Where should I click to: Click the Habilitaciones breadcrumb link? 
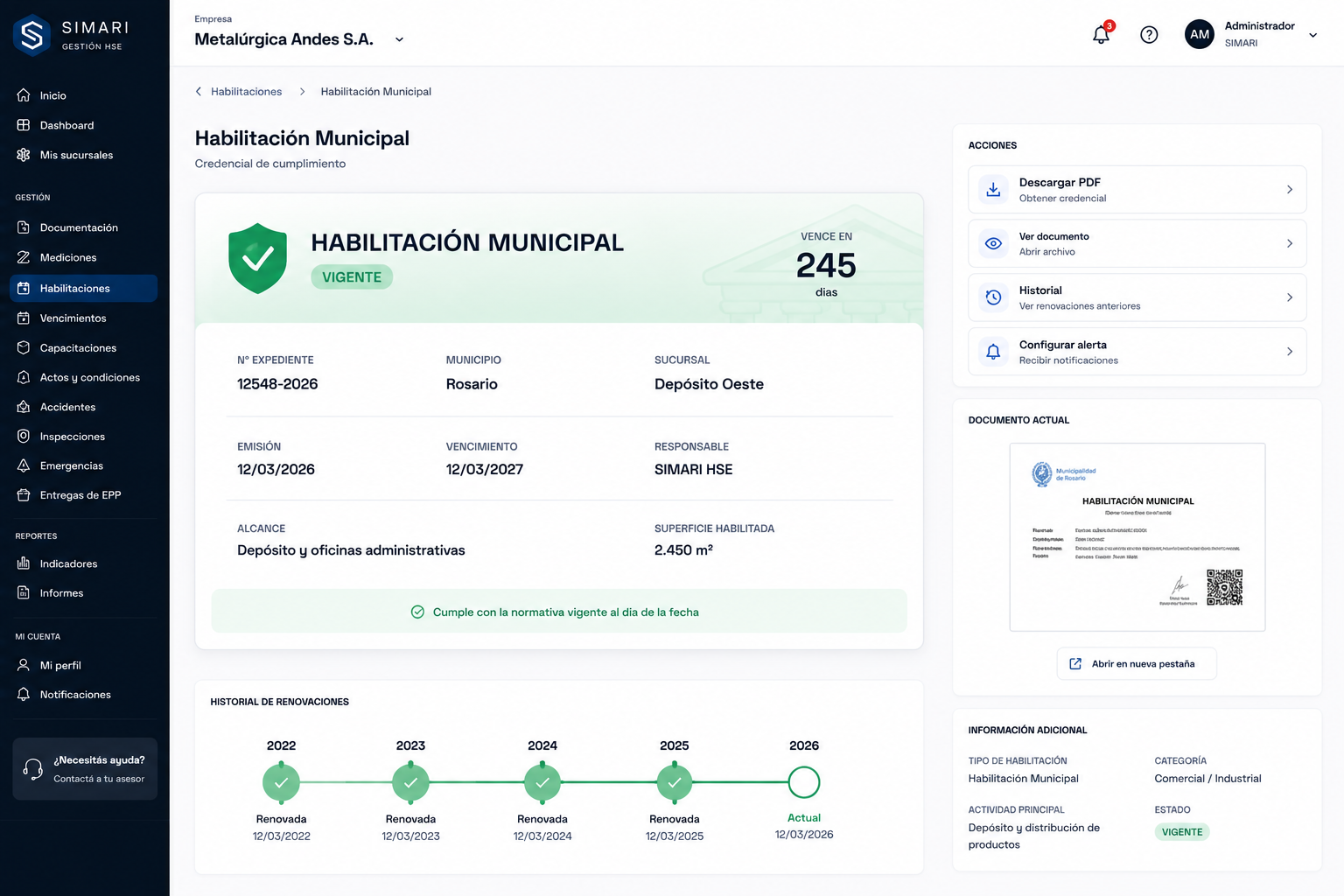(x=246, y=91)
